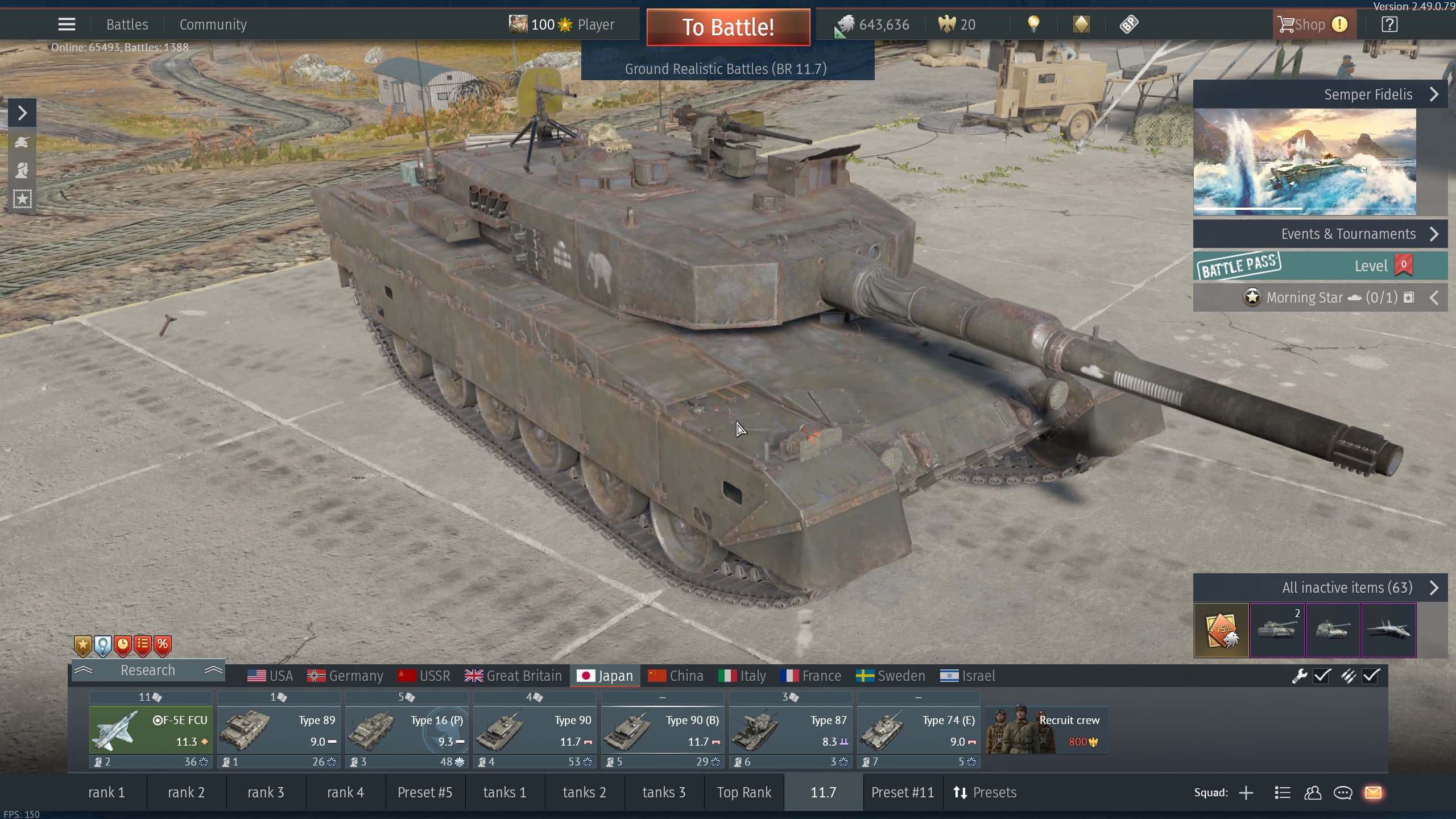The image size is (1456, 819).
Task: Open the help question mark icon
Action: [1389, 24]
